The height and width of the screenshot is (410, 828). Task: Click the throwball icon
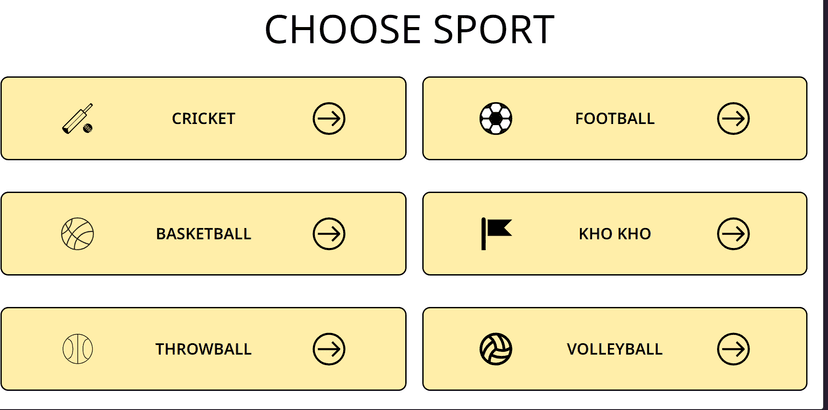(78, 349)
